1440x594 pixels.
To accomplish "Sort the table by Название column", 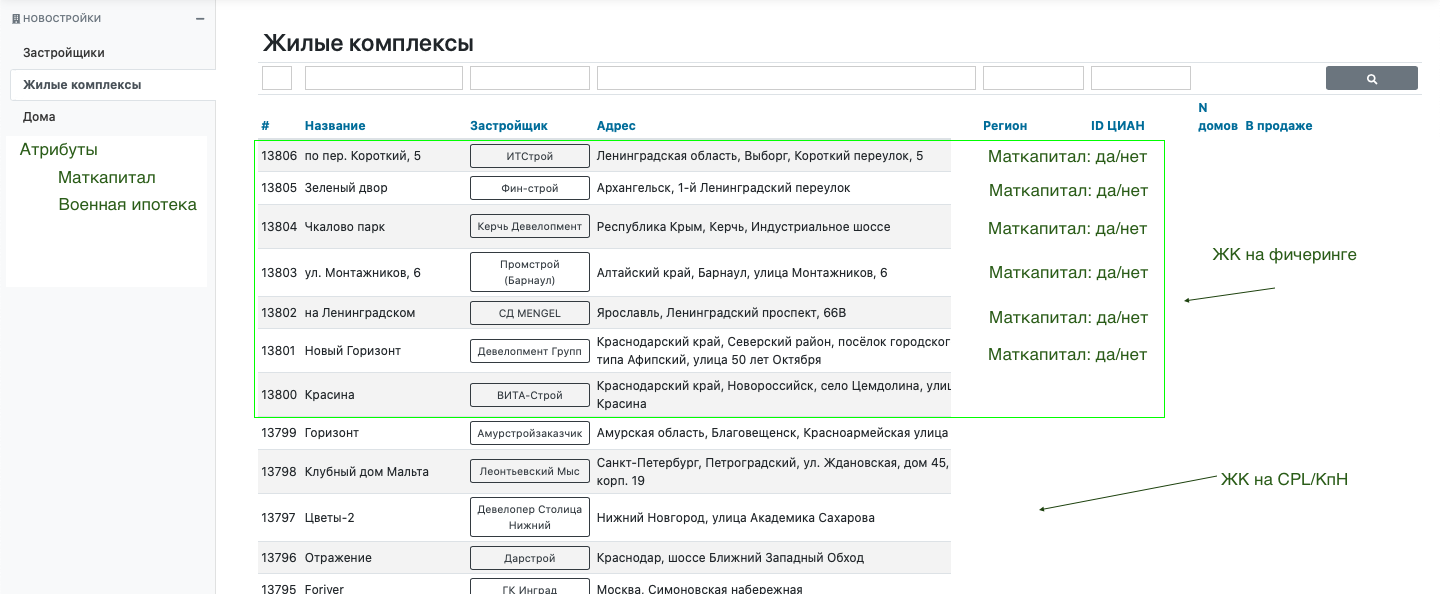I will [335, 126].
